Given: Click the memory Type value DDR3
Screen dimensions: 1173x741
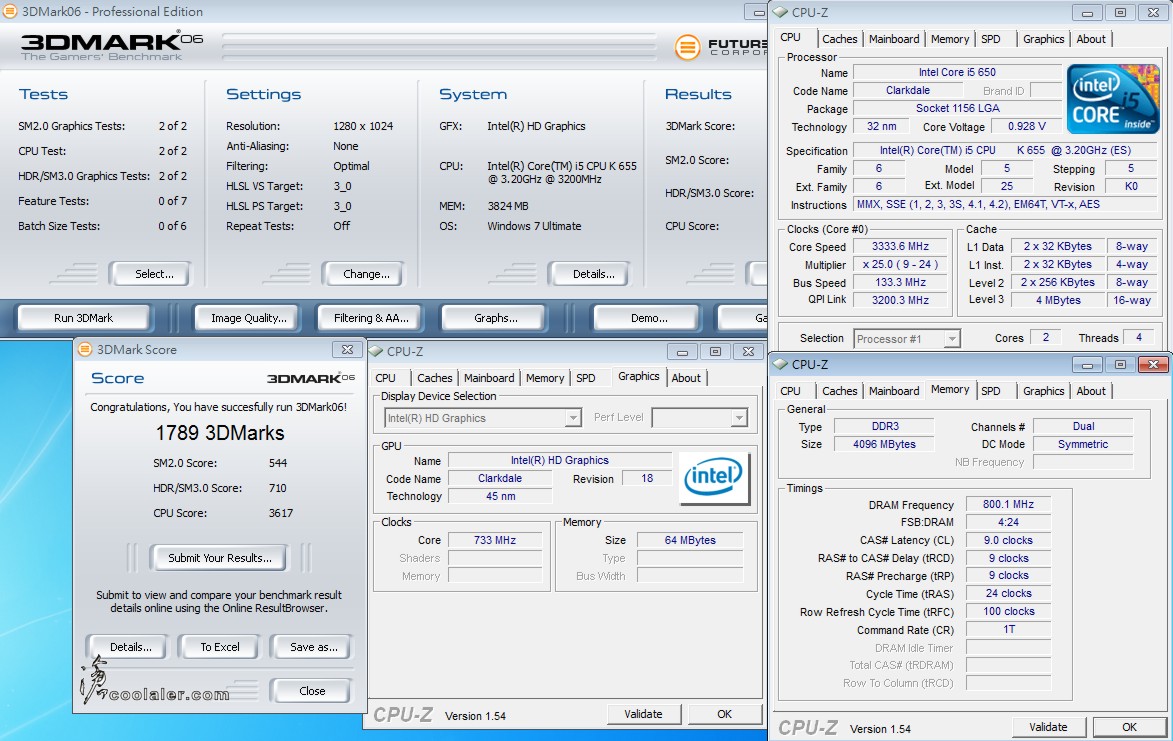Looking at the screenshot, I should tap(884, 426).
